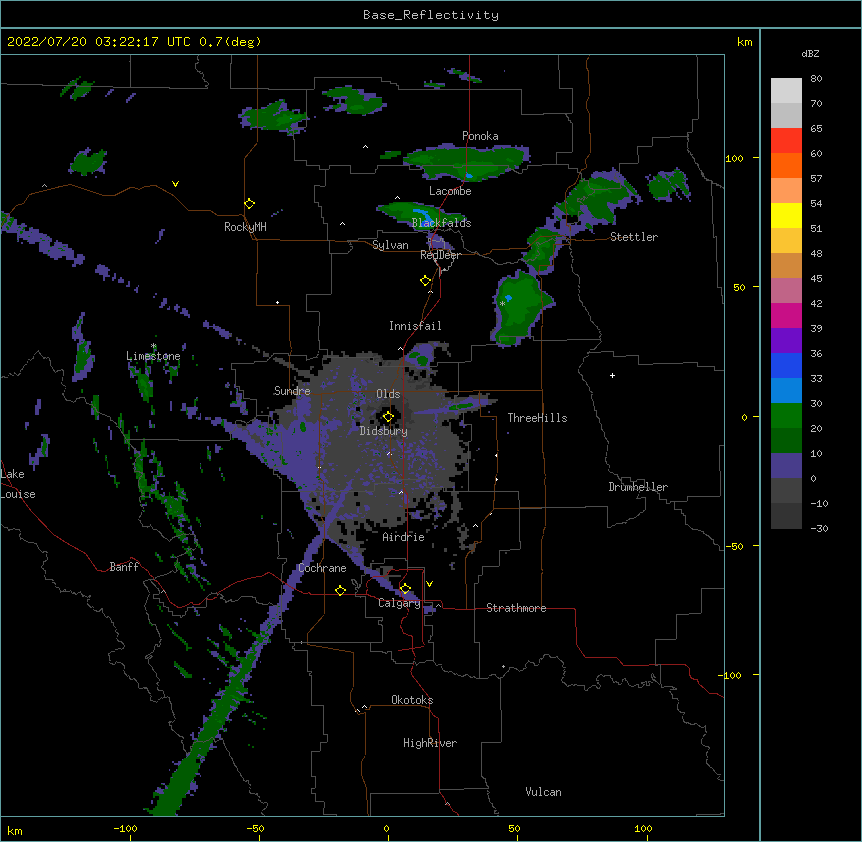Select the orange 57-60 dBZ legend swatch
862x842 pixels.
pyautogui.click(x=786, y=165)
